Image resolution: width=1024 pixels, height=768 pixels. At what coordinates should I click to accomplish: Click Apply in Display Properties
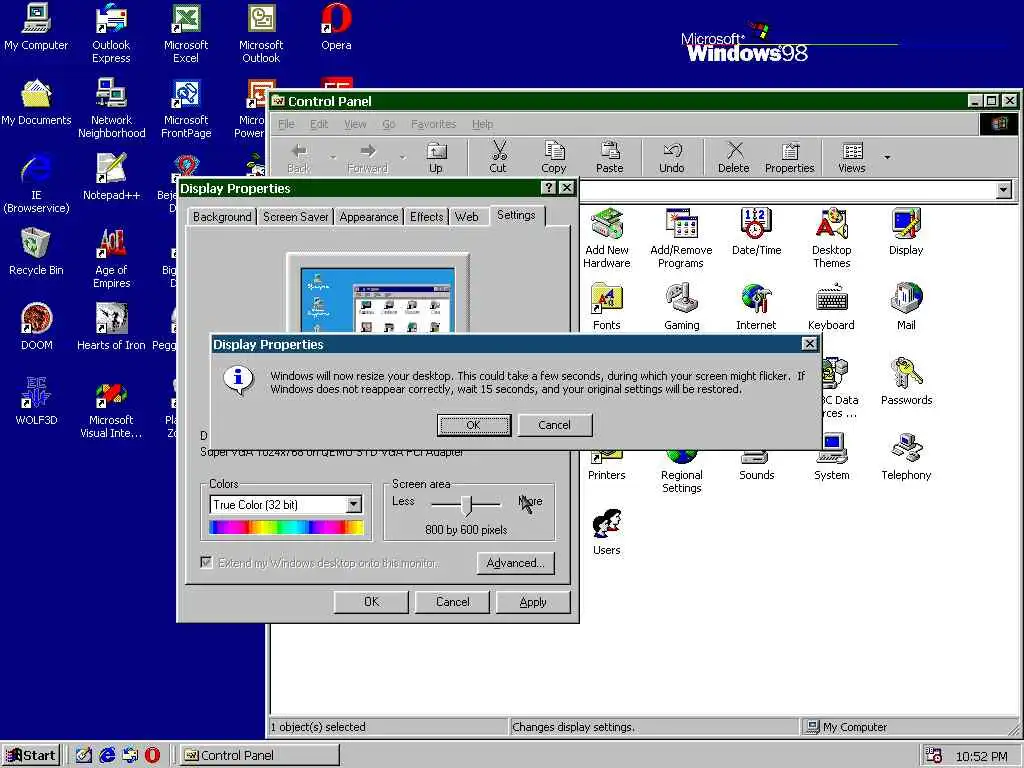coord(533,602)
